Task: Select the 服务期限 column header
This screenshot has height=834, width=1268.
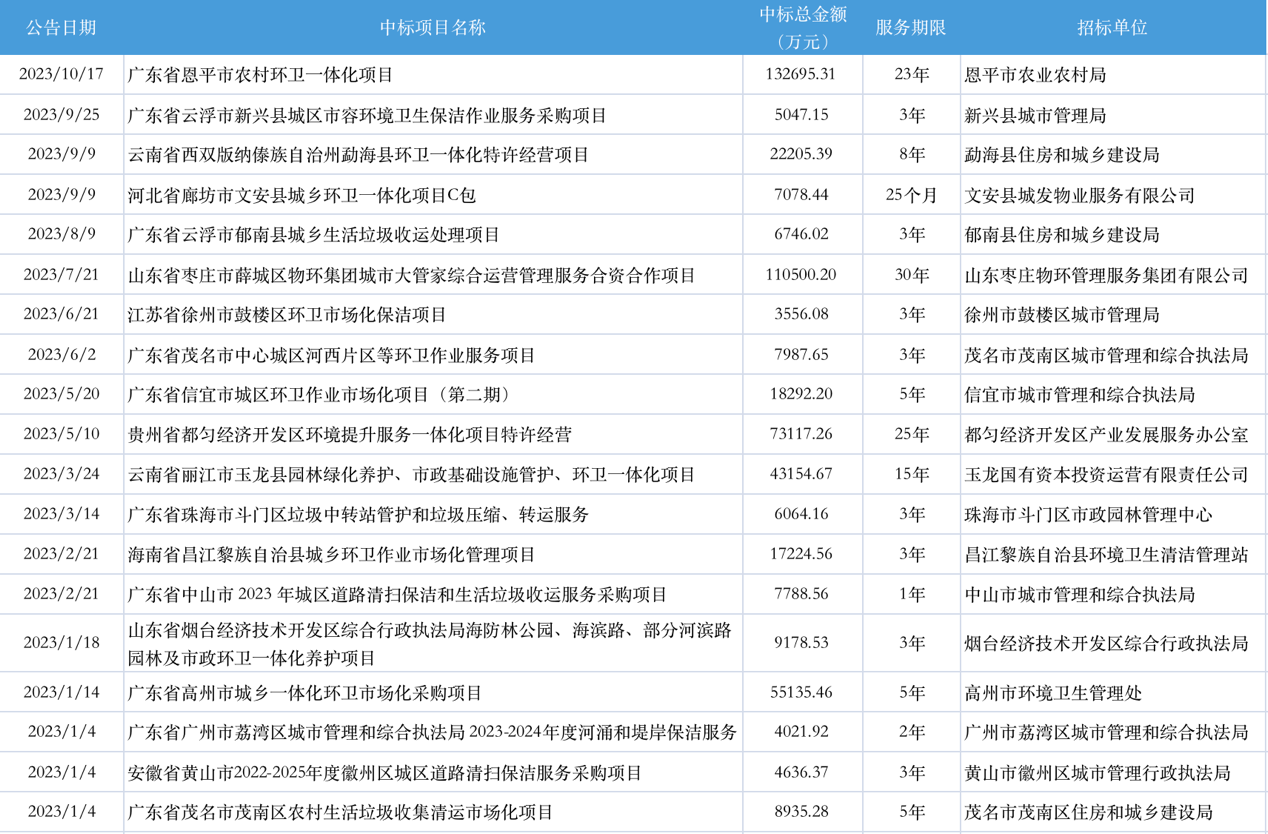Action: pyautogui.click(x=910, y=27)
